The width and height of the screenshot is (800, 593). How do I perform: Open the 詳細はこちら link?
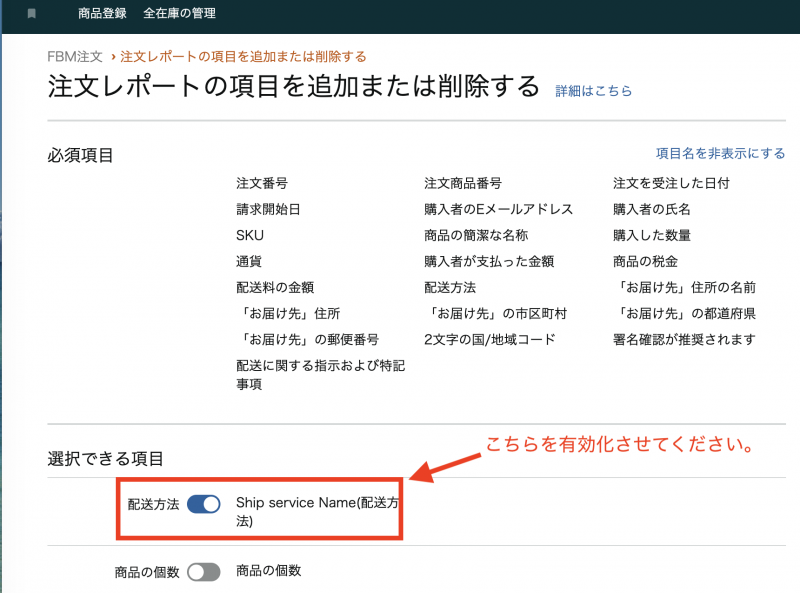[x=594, y=91]
